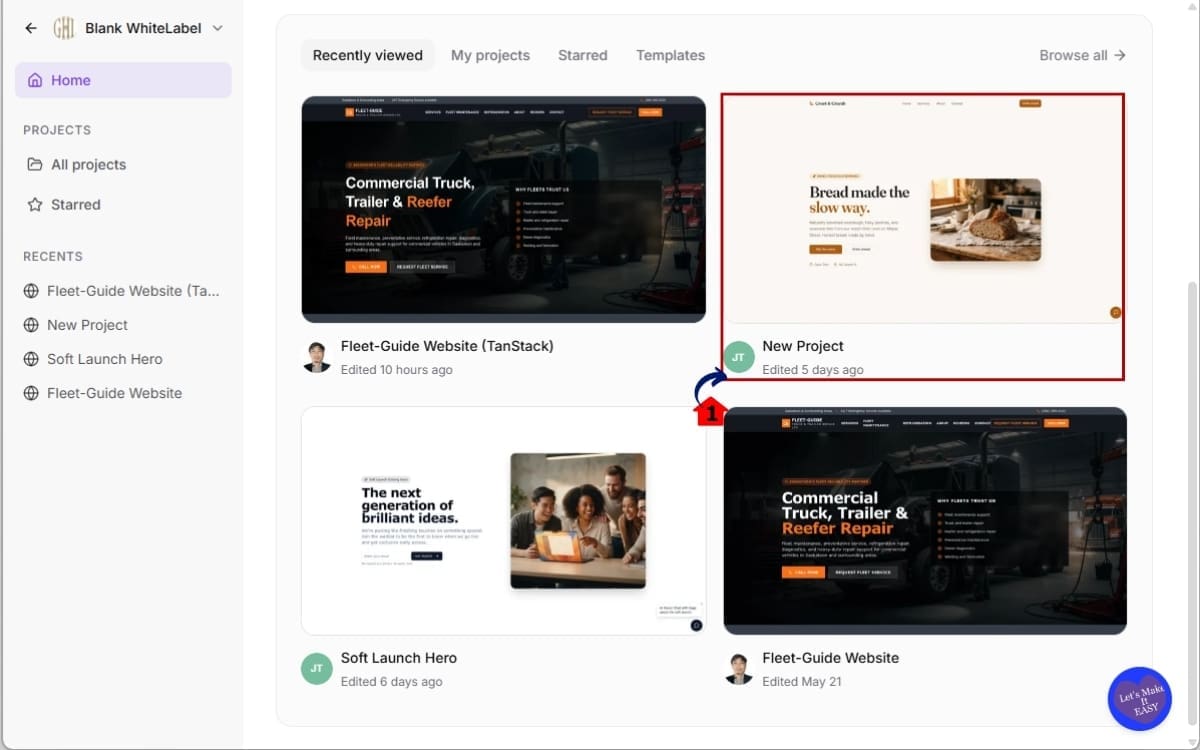The image size is (1200, 750).
Task: Select the Recently viewed tab
Action: tap(368, 55)
